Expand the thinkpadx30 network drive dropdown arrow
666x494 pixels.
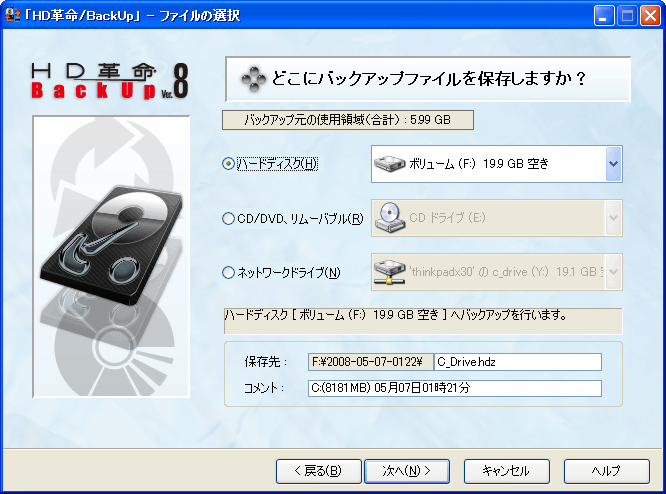(613, 272)
